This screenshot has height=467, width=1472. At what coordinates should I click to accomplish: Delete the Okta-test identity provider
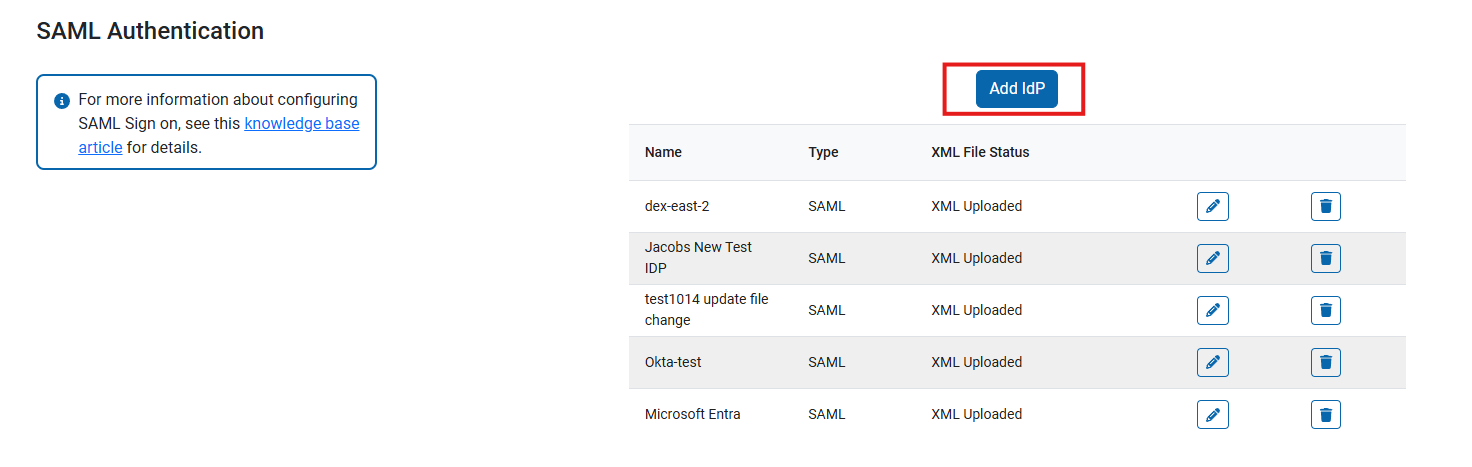coord(1325,363)
